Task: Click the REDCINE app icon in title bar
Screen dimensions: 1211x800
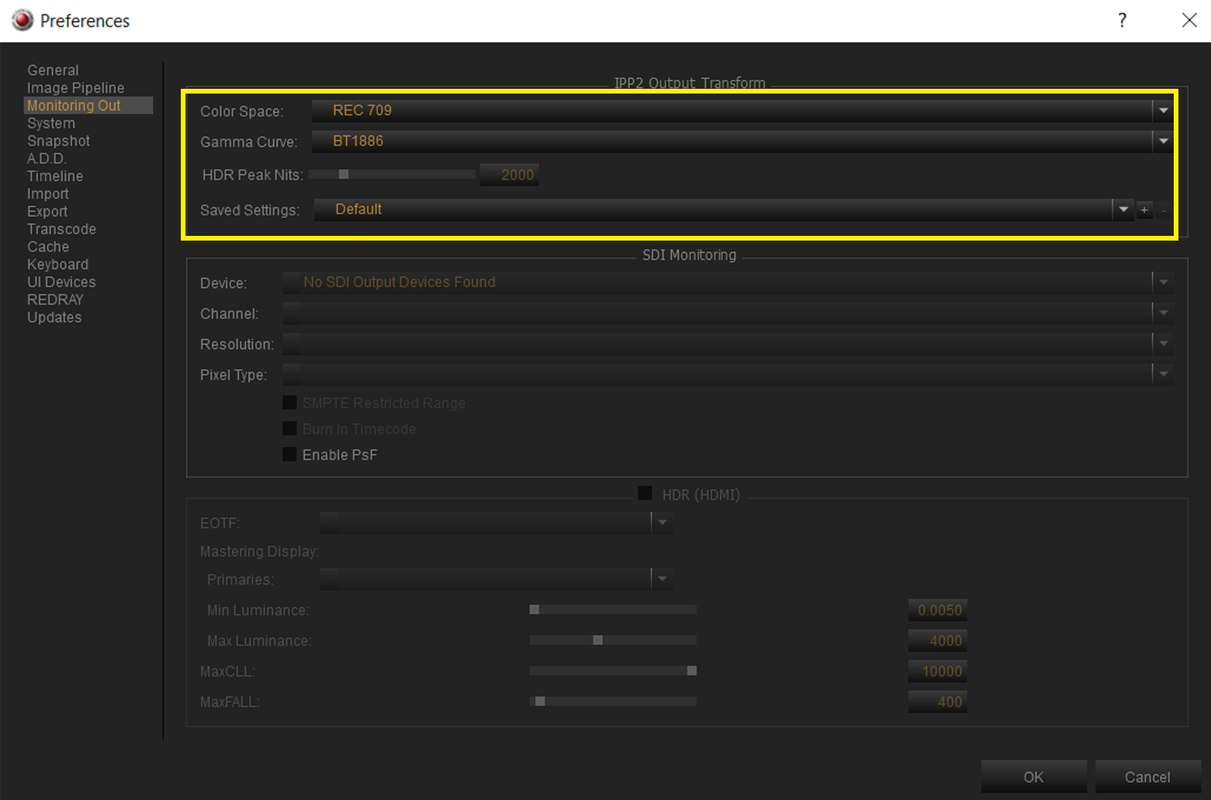Action: point(22,20)
